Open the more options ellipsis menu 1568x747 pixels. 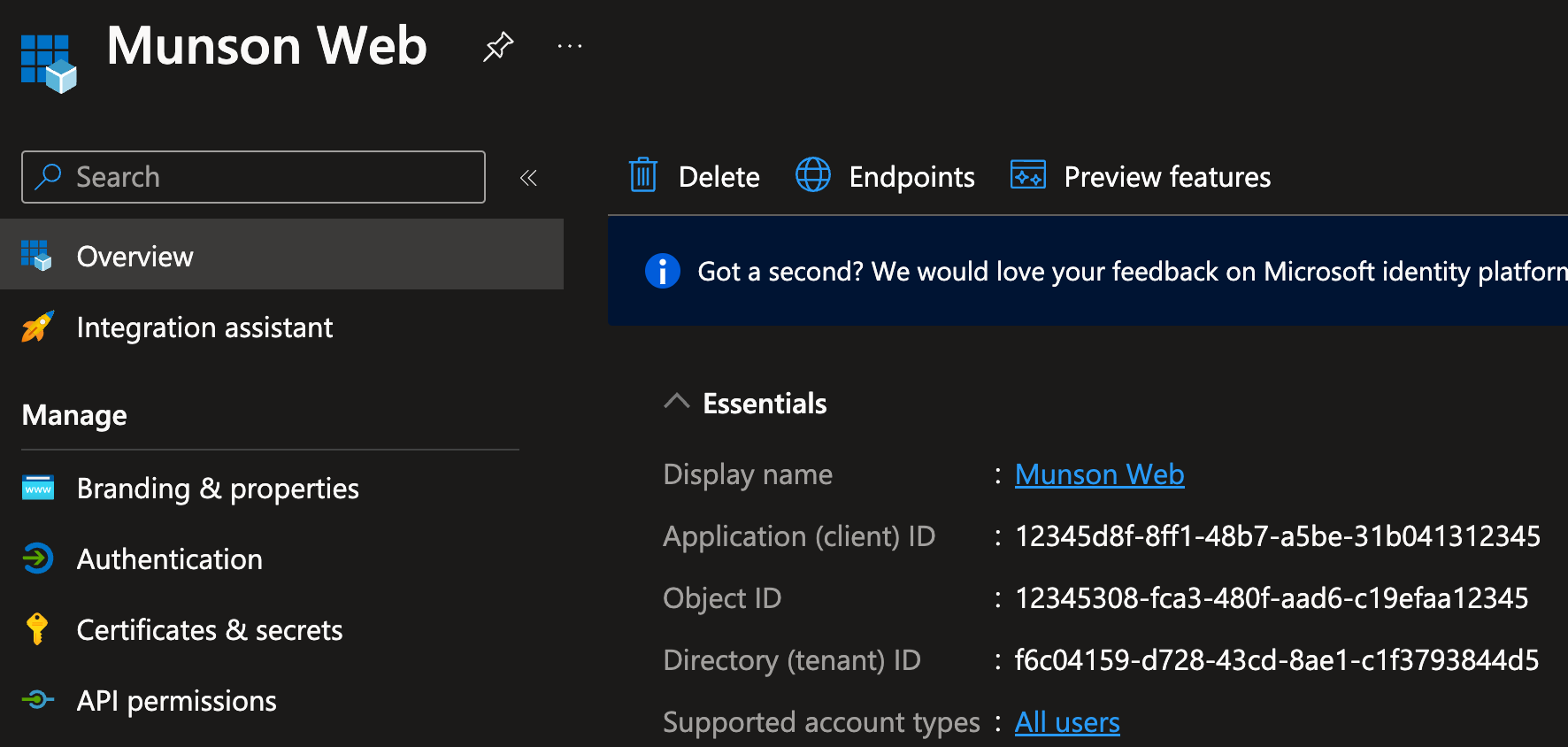pos(570,46)
